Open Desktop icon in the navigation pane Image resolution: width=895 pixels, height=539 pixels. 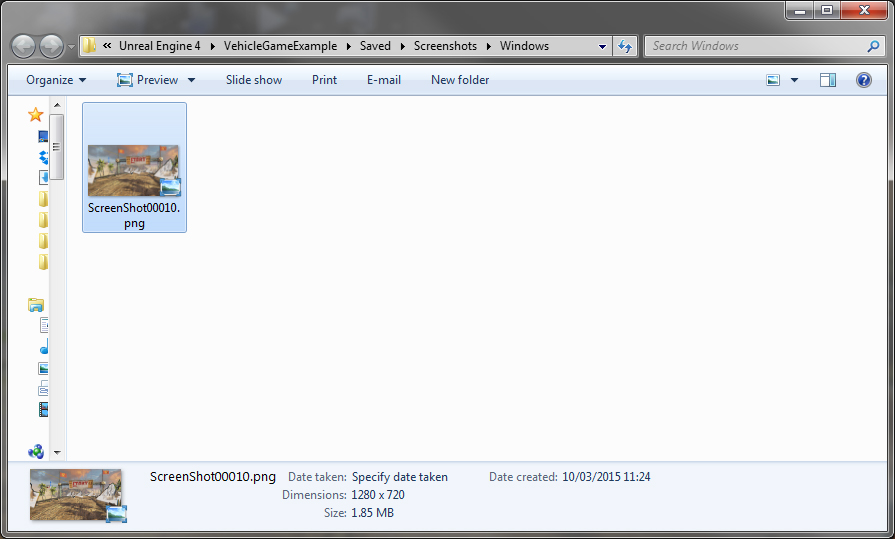(x=43, y=136)
